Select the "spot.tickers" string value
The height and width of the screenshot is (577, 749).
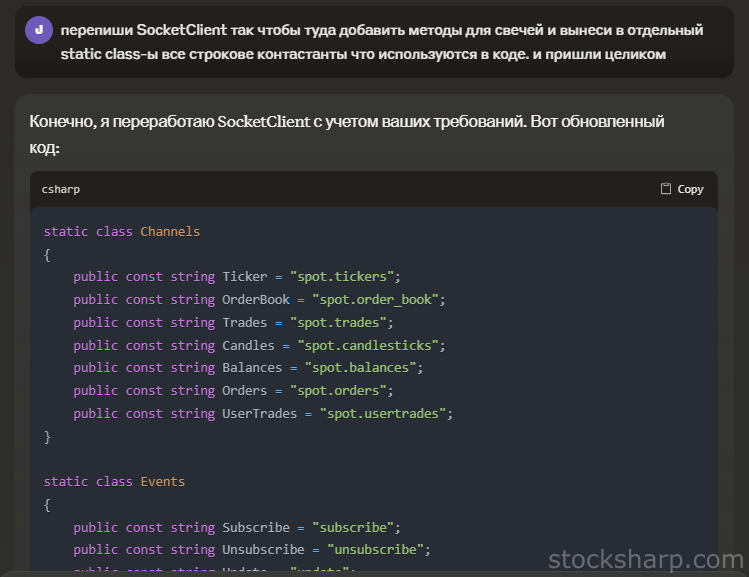click(x=345, y=276)
